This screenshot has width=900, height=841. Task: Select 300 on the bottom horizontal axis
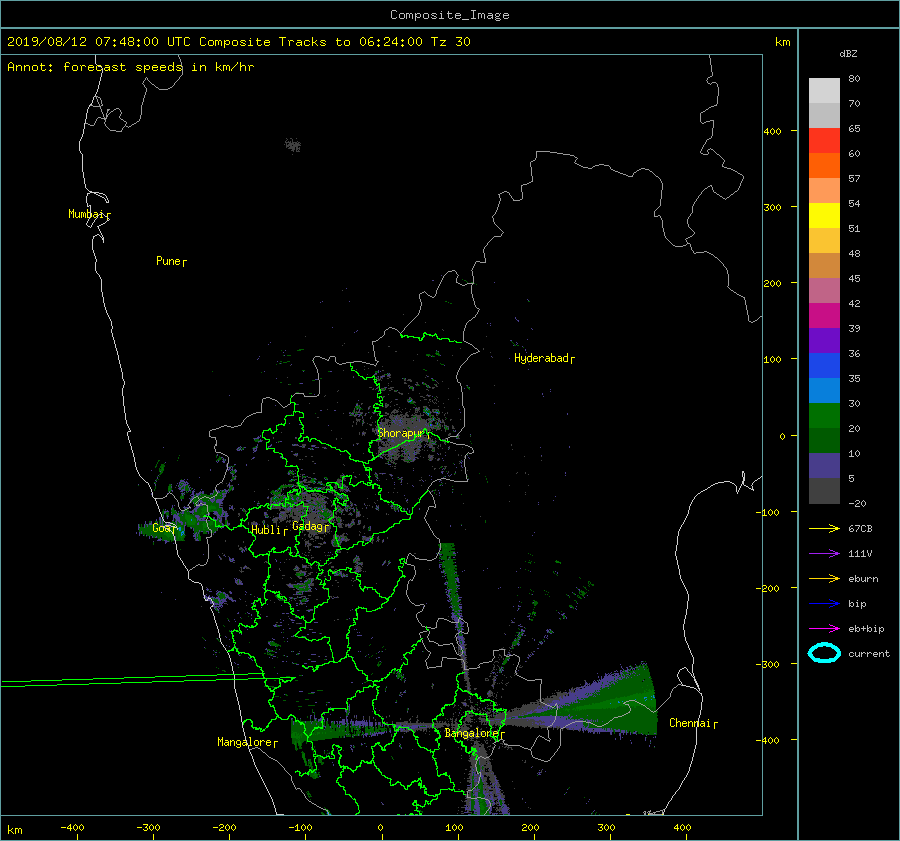click(606, 828)
